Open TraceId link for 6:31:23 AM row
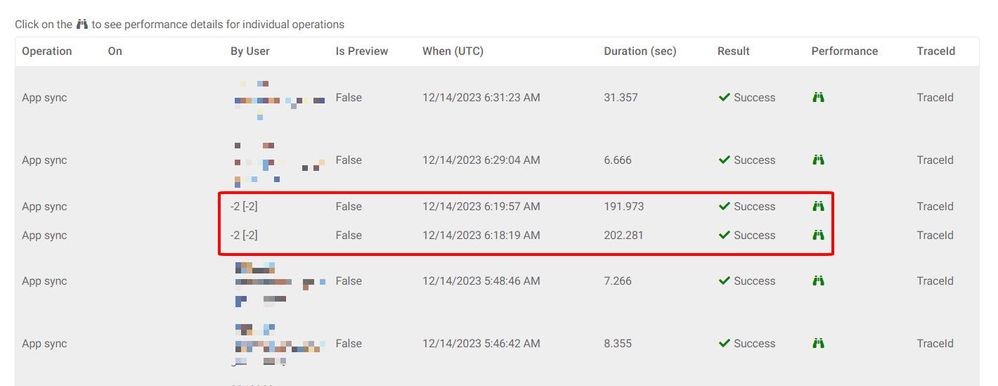 point(935,97)
